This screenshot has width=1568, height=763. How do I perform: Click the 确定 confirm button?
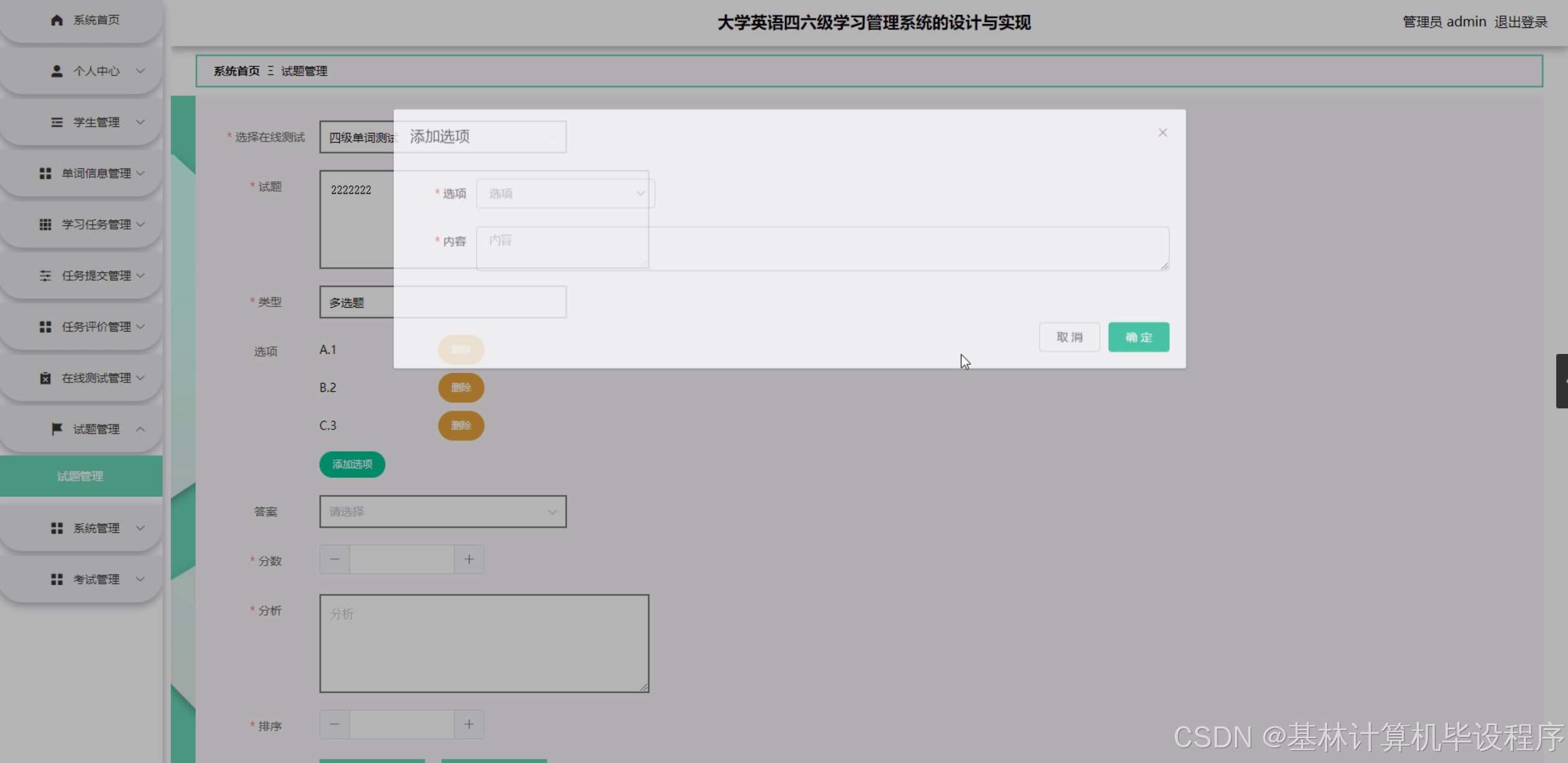coord(1138,337)
